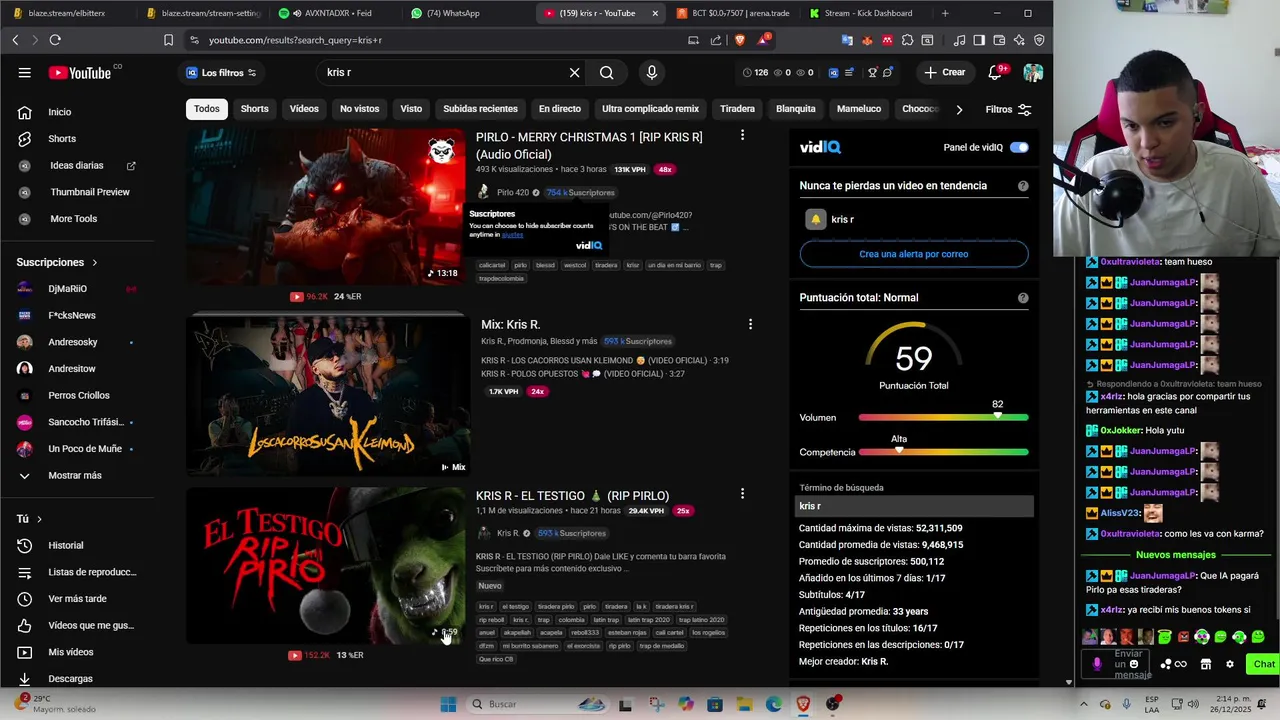This screenshot has height=720, width=1280.
Task: Open options menu for El Testigo video
Action: [742, 494]
